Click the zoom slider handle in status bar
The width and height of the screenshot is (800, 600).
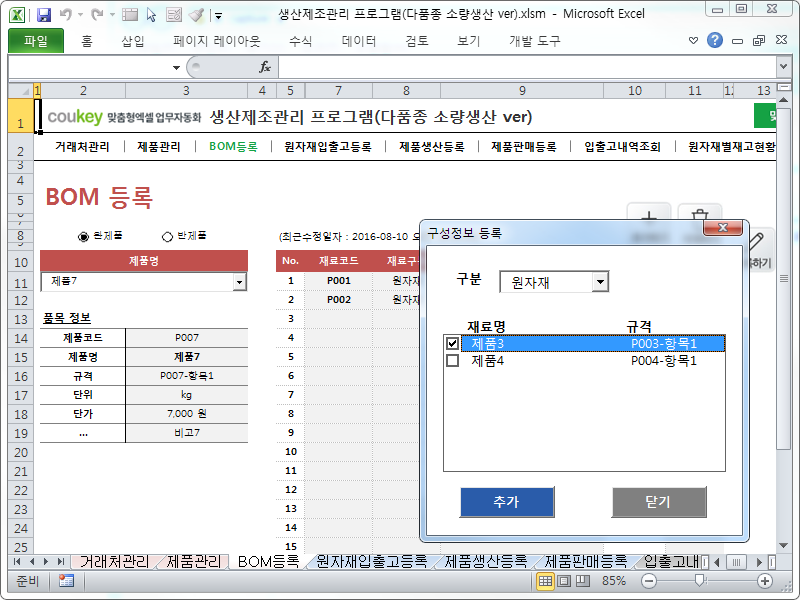pyautogui.click(x=700, y=580)
